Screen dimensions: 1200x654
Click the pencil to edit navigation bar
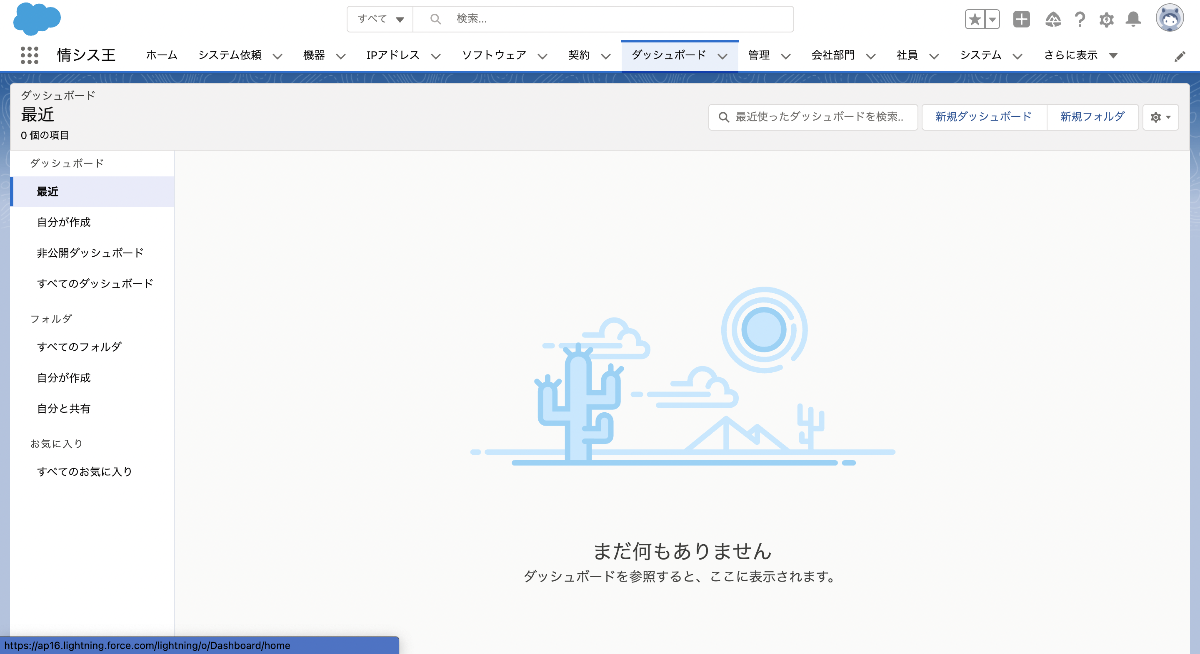(1180, 56)
